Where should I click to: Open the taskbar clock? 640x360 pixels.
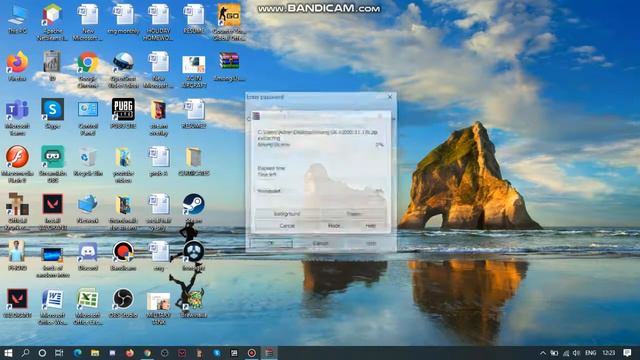(609, 353)
